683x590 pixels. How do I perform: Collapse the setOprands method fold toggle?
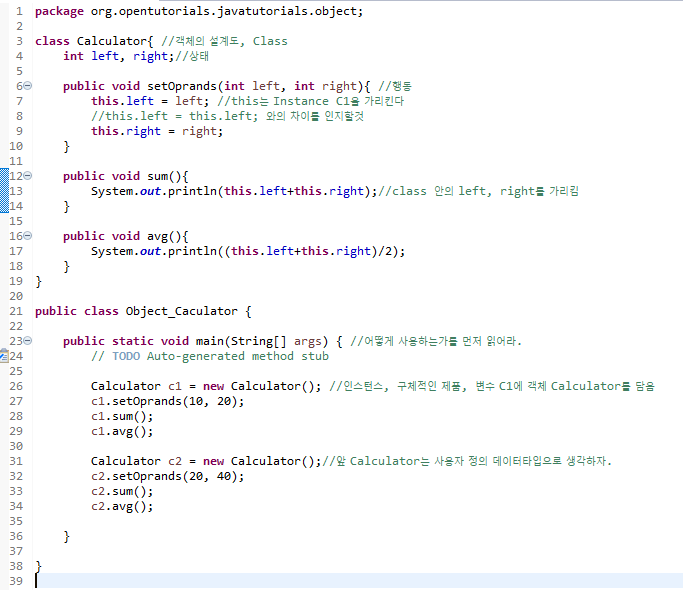(x=27, y=86)
